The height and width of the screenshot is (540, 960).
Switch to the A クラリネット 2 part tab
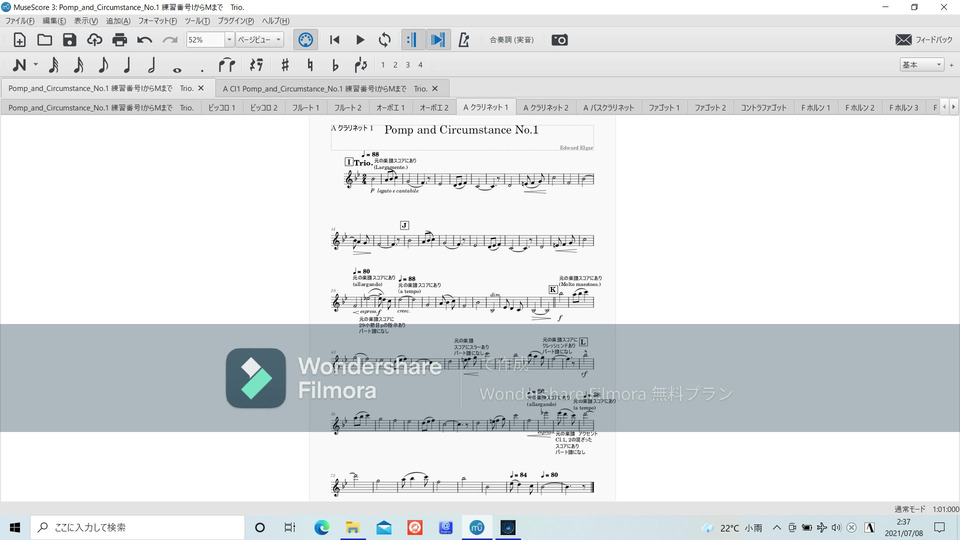546,107
